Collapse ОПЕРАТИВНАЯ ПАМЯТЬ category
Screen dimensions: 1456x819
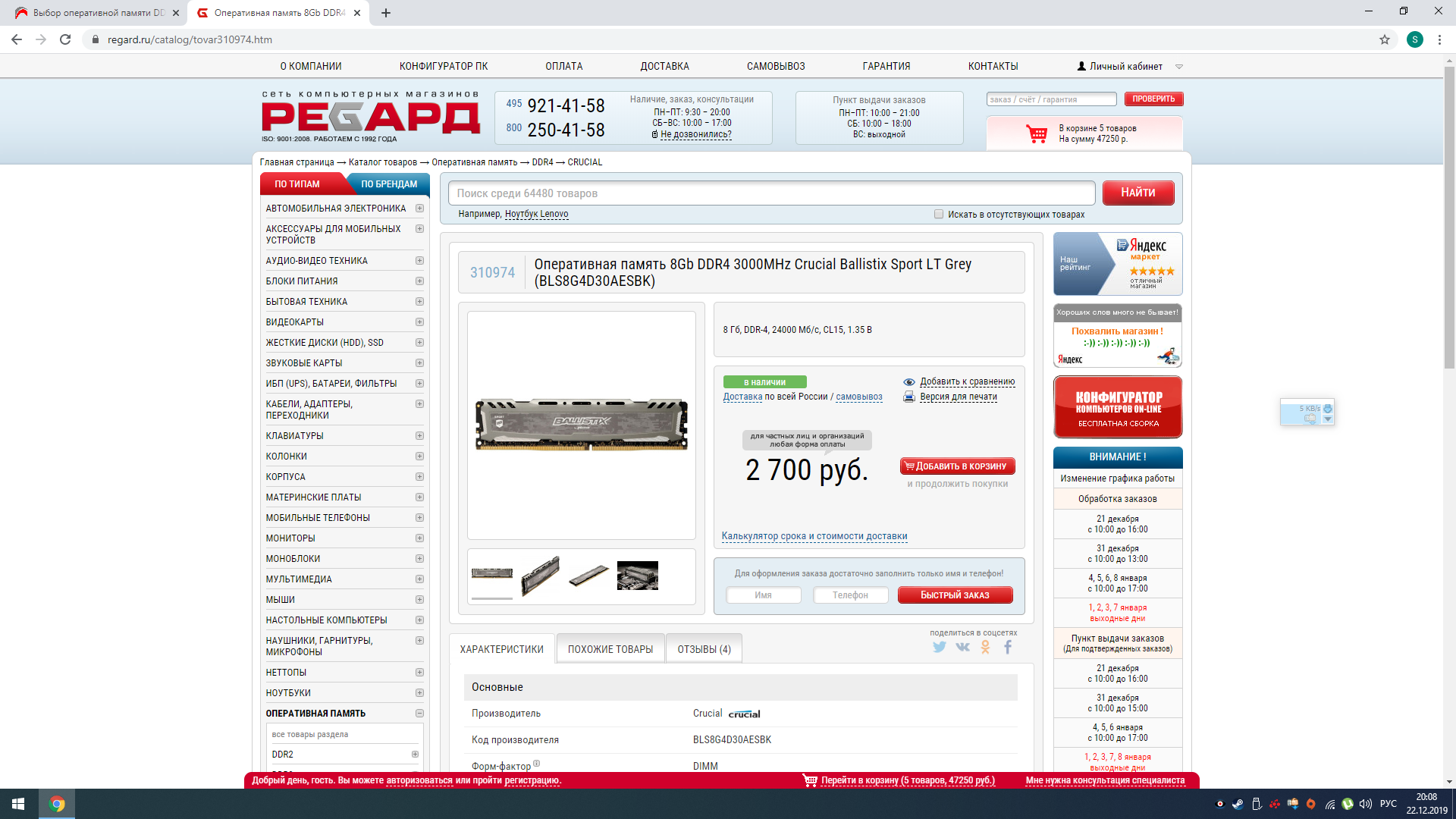(419, 714)
